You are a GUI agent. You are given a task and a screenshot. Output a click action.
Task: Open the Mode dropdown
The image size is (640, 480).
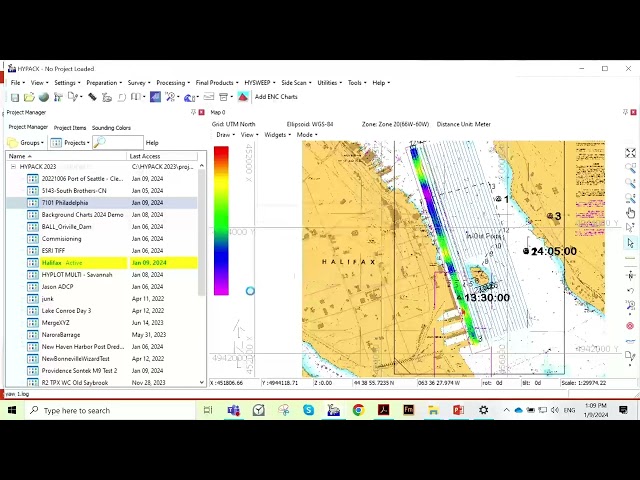point(307,135)
